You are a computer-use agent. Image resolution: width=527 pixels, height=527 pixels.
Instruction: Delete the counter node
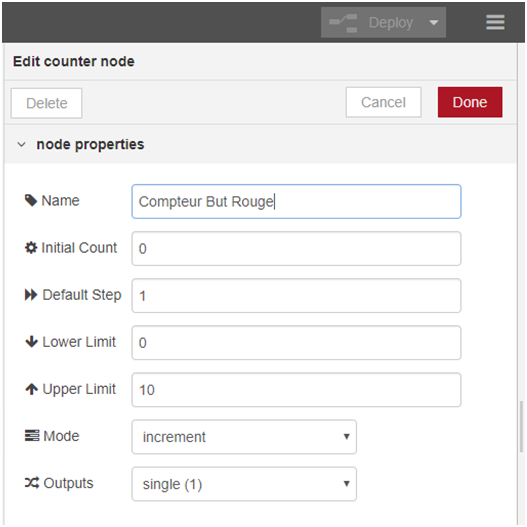46,103
